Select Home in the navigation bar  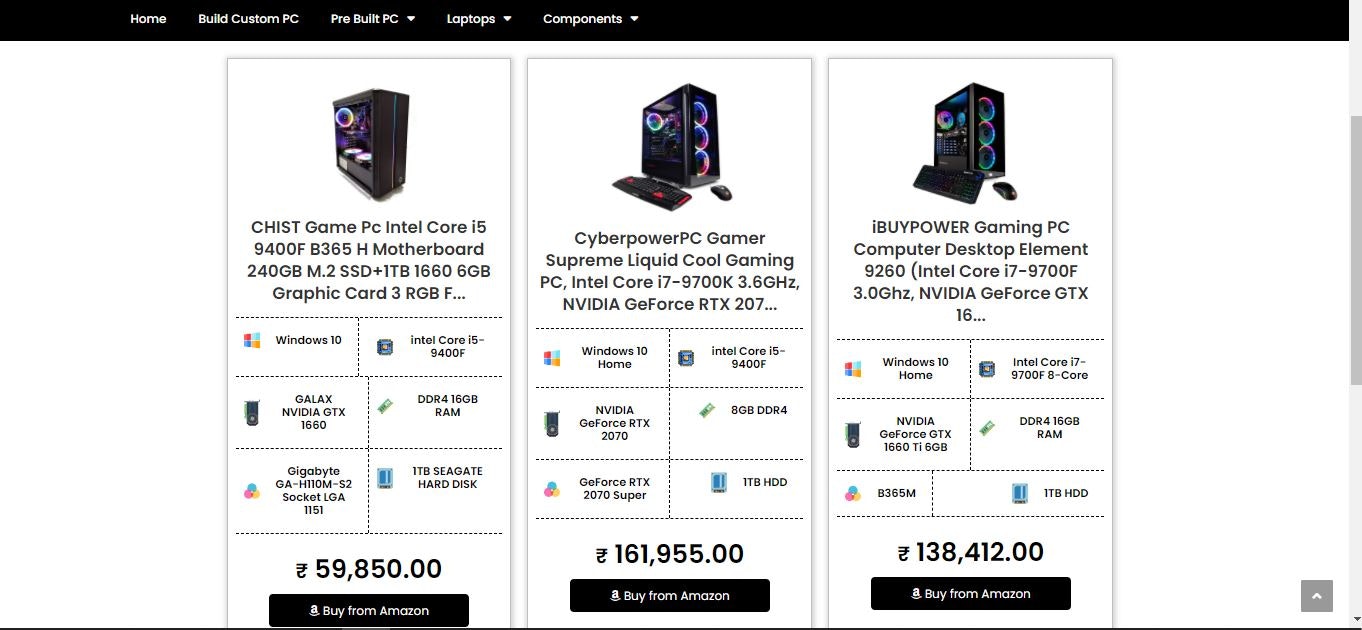tap(148, 18)
